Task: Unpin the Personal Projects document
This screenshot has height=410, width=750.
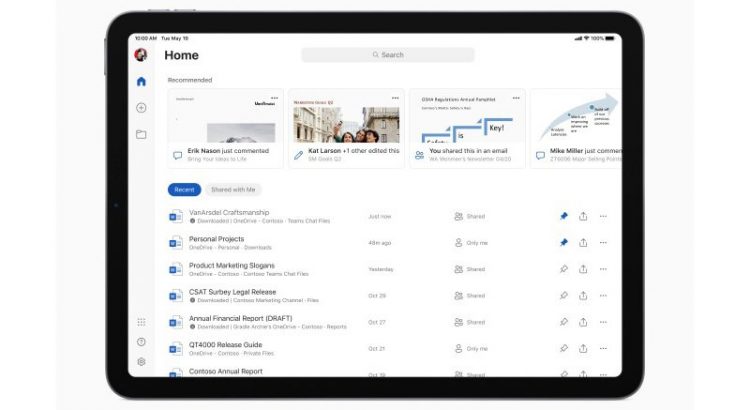Action: [564, 242]
